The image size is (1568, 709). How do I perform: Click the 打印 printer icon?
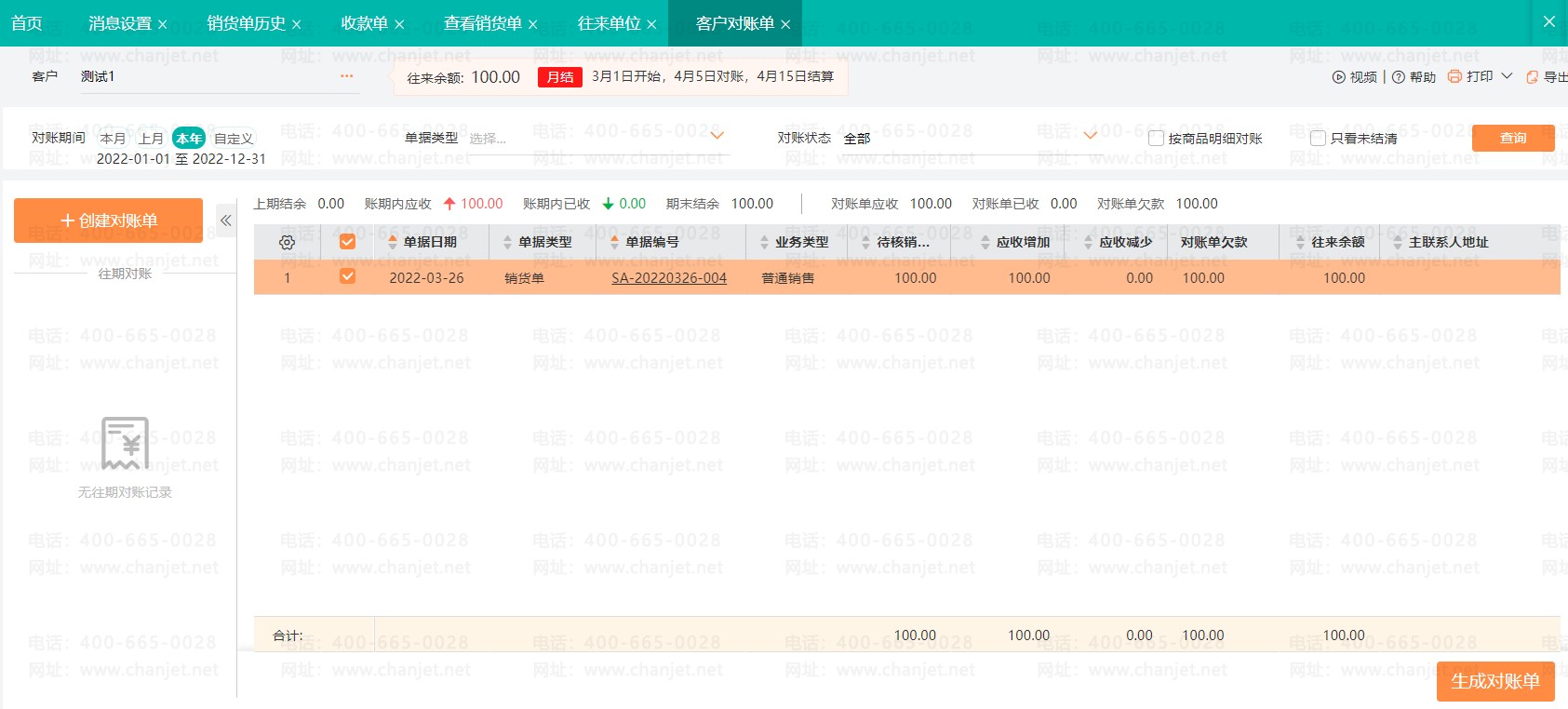[1454, 76]
